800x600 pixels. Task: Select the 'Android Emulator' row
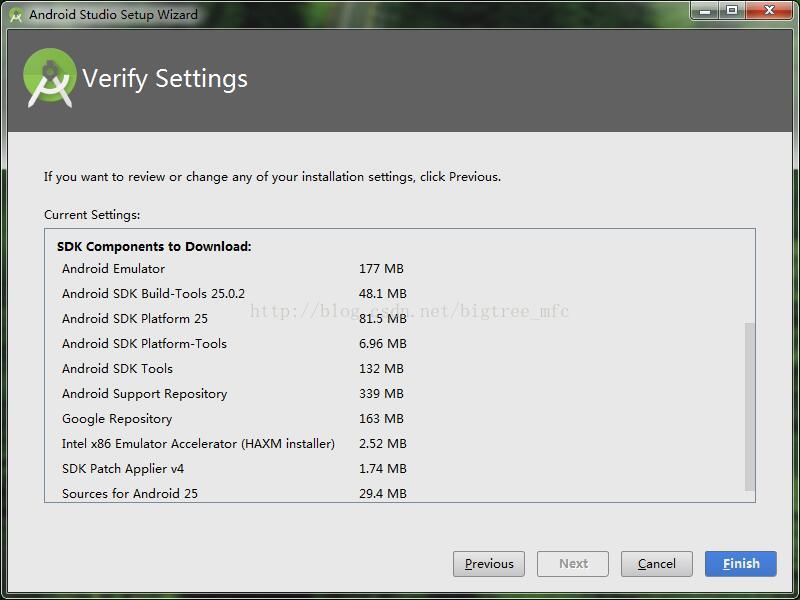click(x=113, y=268)
